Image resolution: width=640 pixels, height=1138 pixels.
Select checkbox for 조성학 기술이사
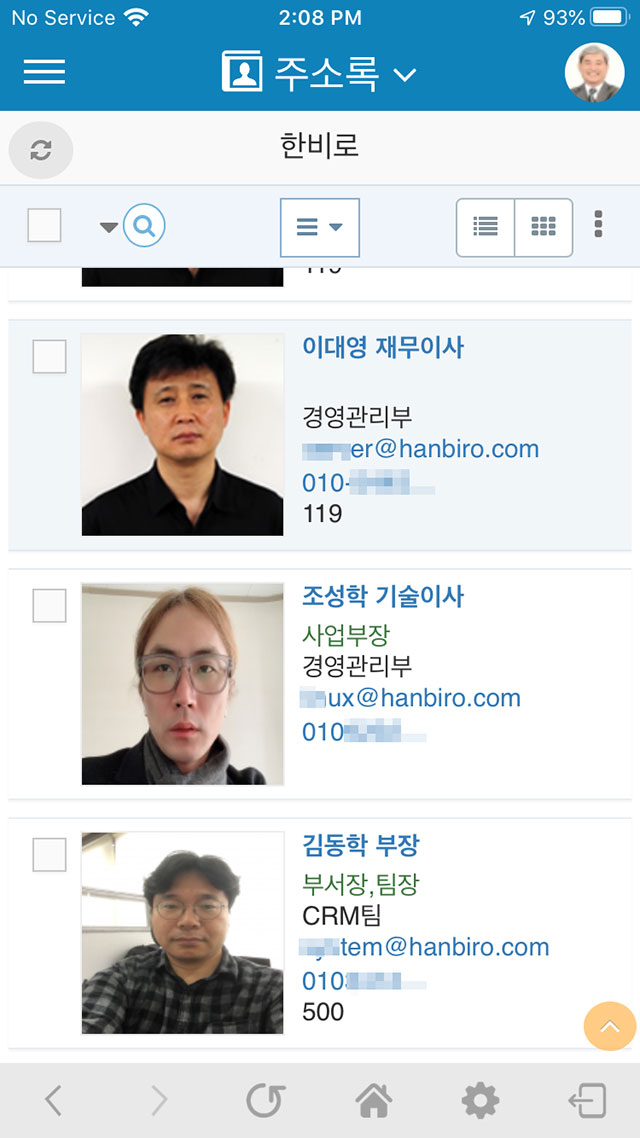coord(49,605)
